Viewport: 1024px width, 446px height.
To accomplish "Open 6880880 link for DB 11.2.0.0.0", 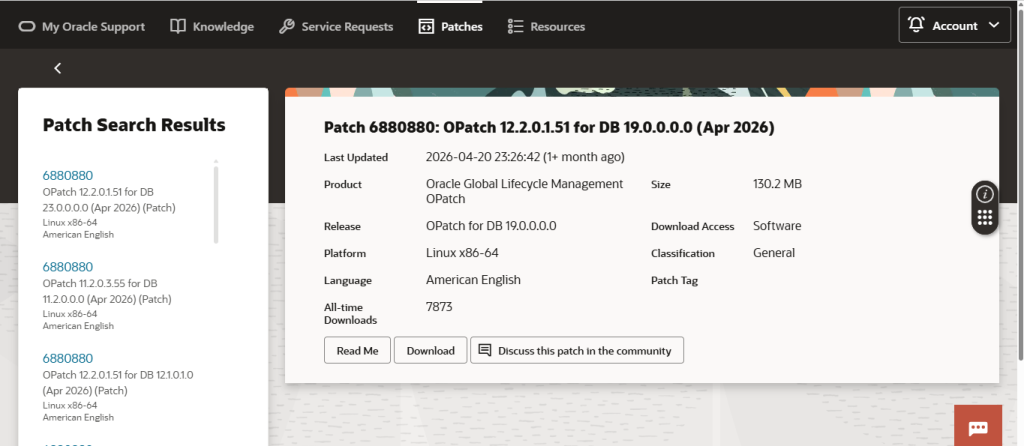I will pos(68,266).
